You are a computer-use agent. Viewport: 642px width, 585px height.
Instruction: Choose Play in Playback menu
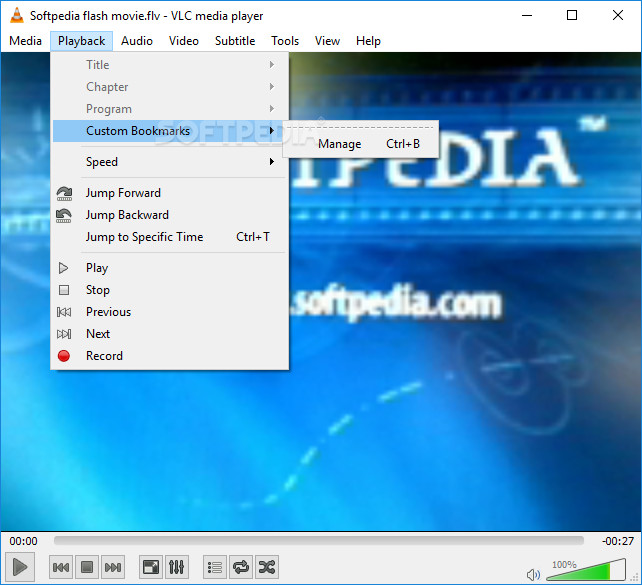(169, 268)
